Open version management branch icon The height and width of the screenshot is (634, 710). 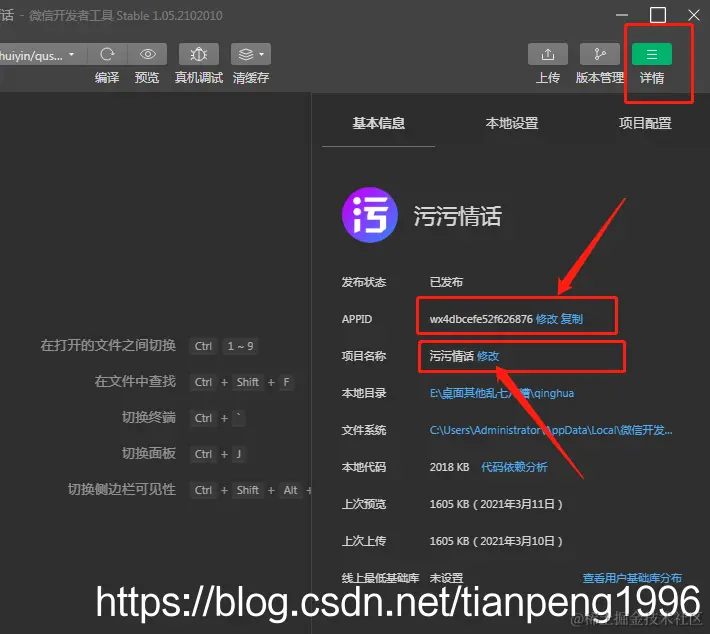tap(600, 54)
